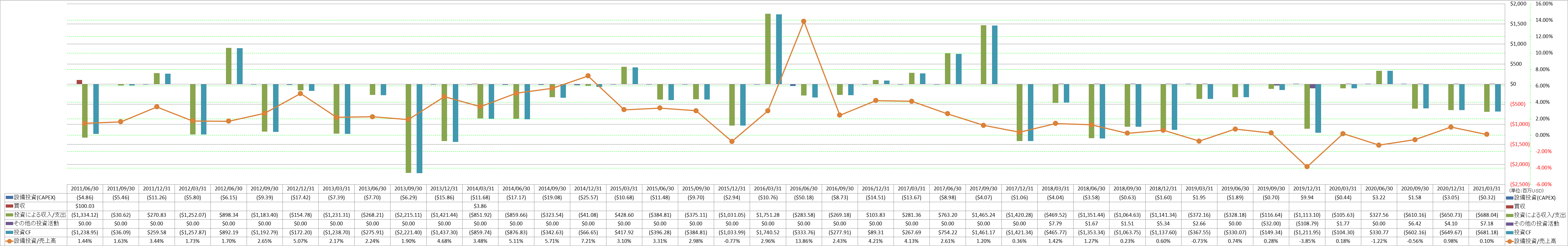Select the 2016/03/31 column header
The height and width of the screenshot is (246, 1568).
pos(768,189)
